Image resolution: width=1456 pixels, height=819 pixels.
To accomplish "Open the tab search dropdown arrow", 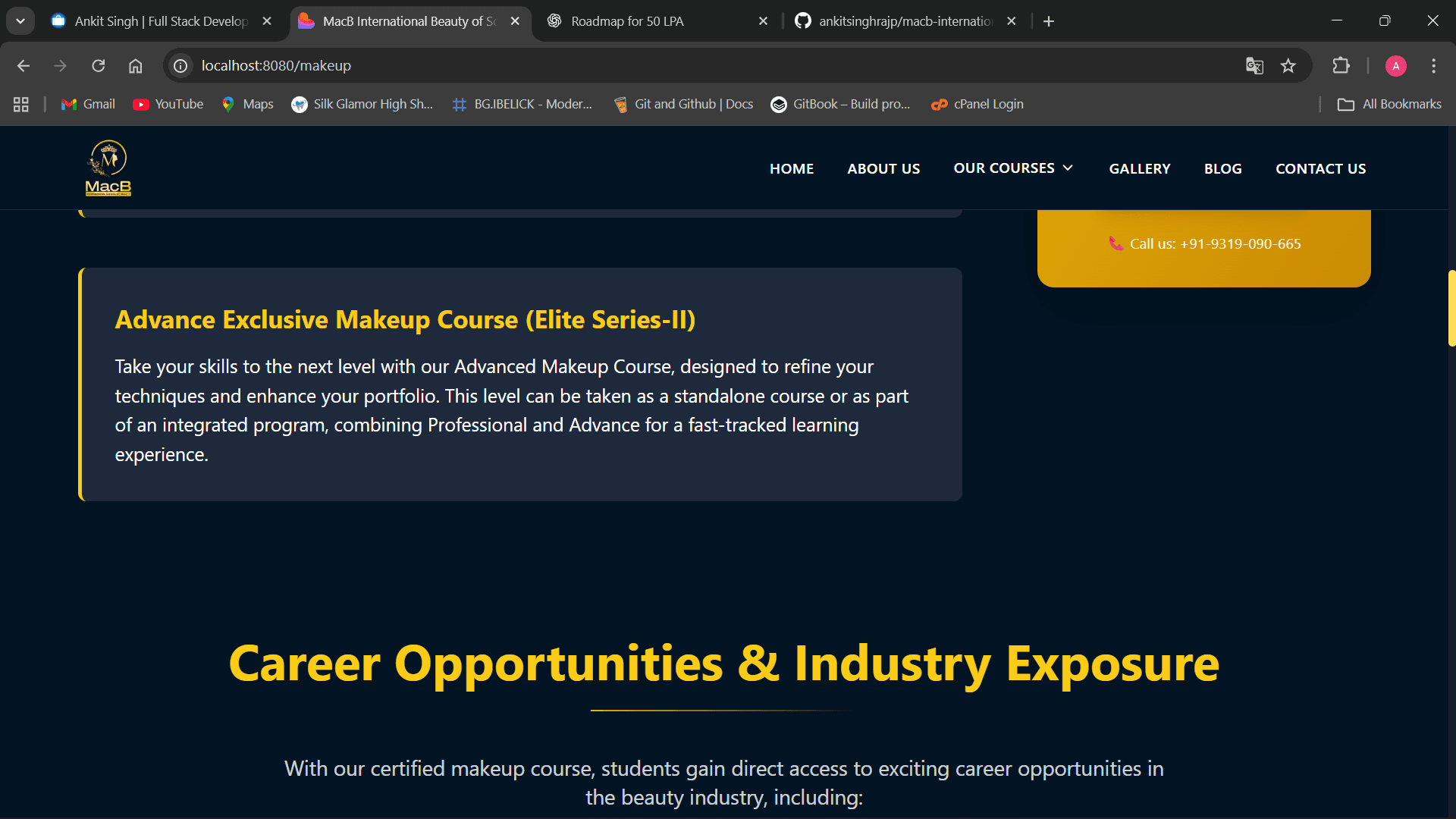I will click(20, 21).
